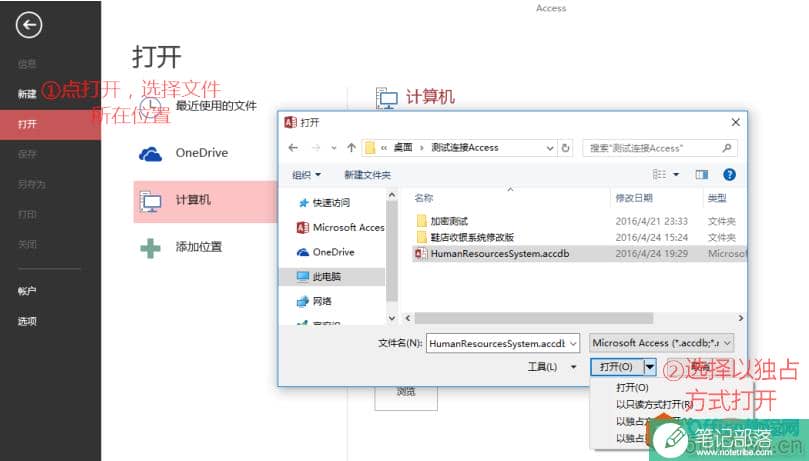Go up one folder level
Image resolution: width=809 pixels, height=461 pixels.
pos(351,148)
